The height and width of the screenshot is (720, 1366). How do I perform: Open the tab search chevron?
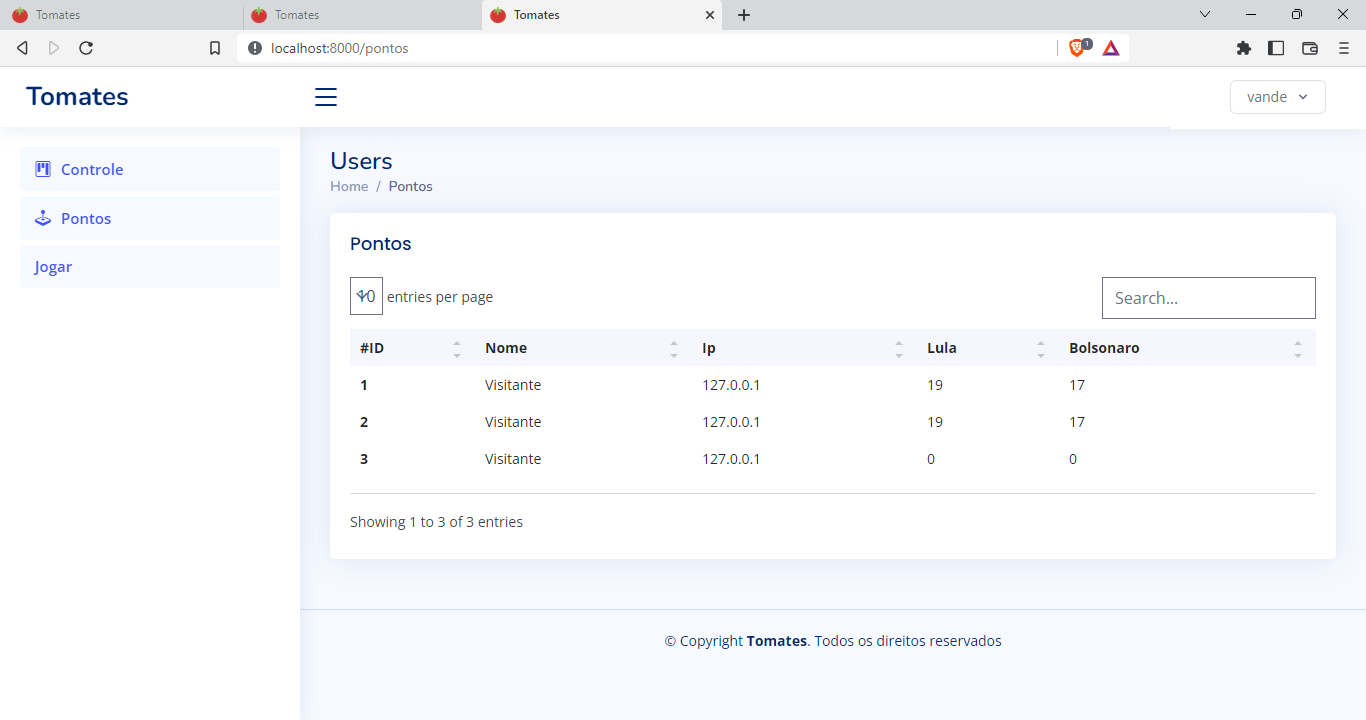coord(1205,15)
